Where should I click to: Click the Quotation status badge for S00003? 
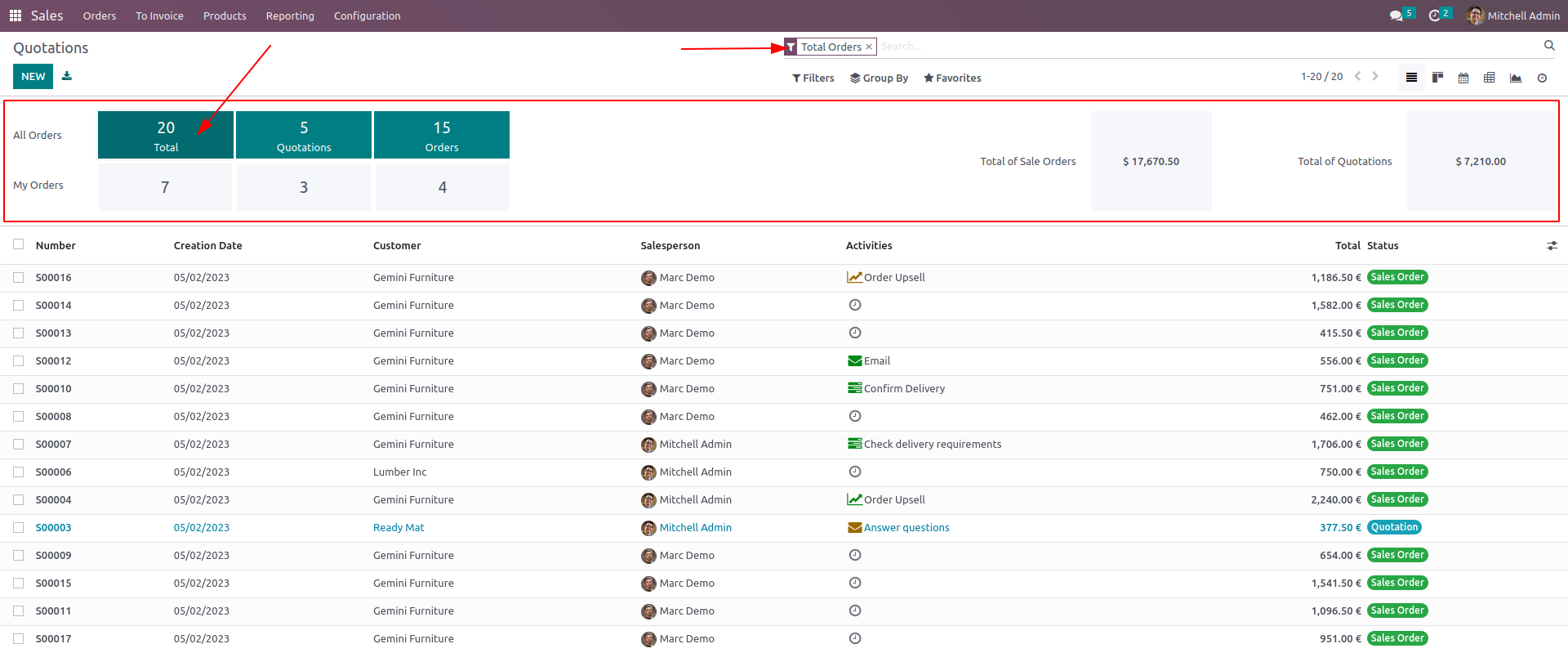point(1394,527)
